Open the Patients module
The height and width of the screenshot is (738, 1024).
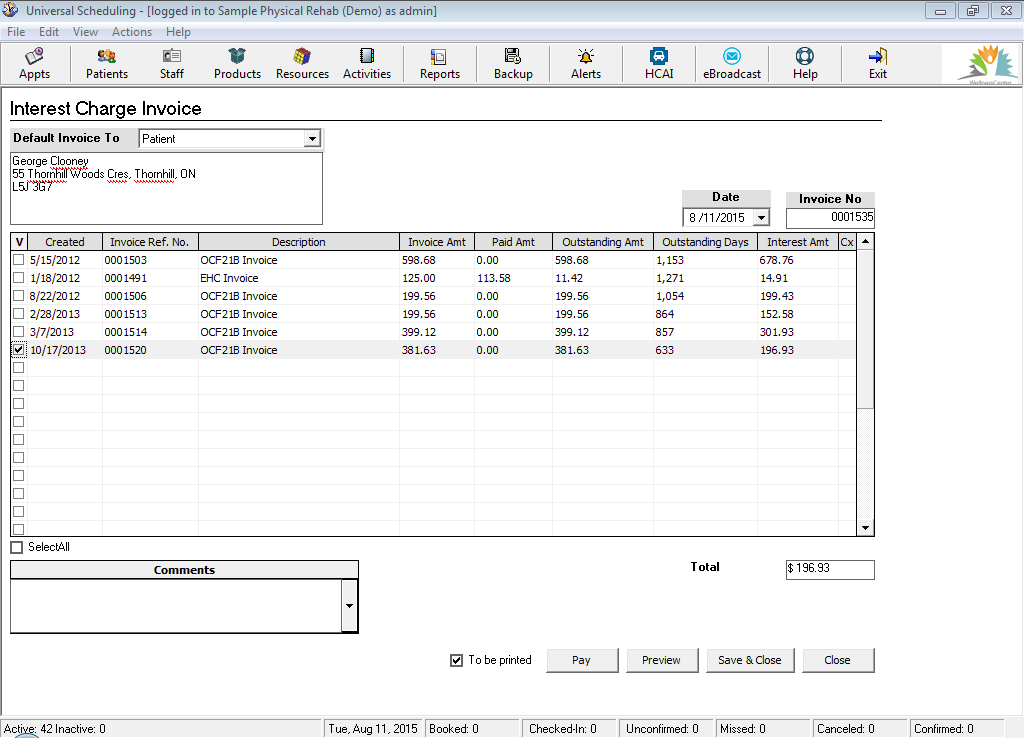point(106,63)
